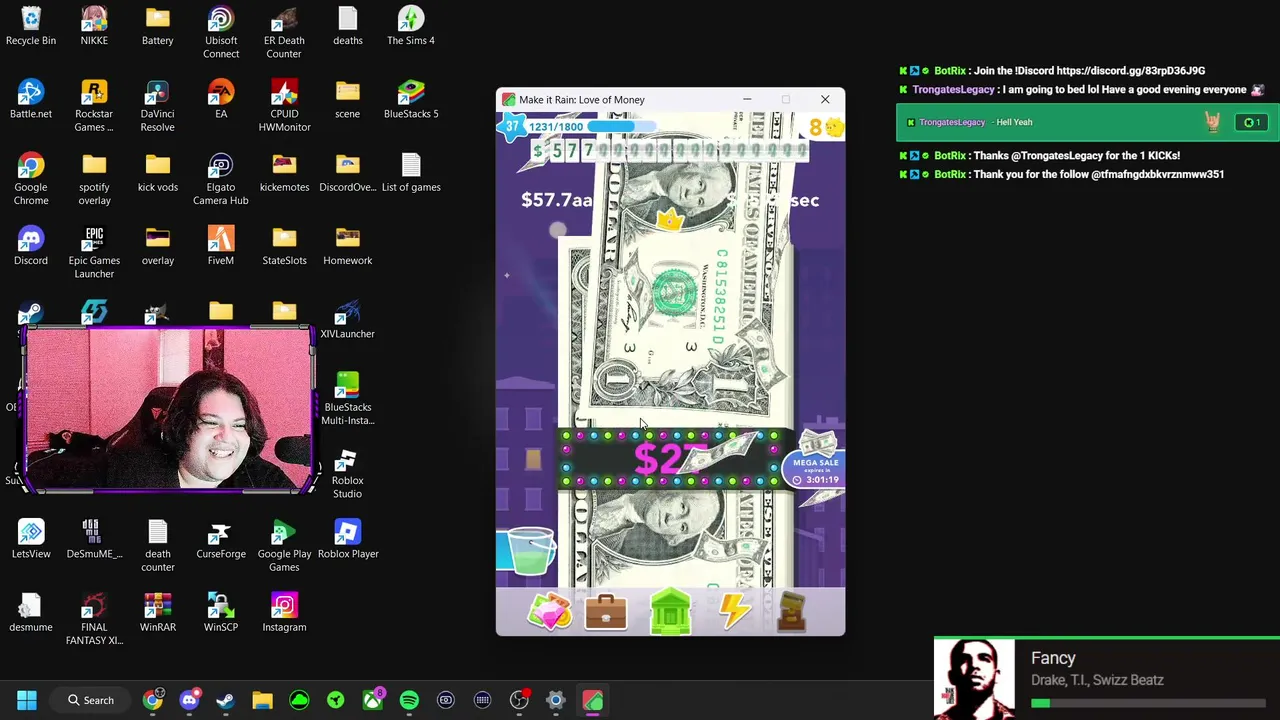The height and width of the screenshot is (720, 1280).
Task: Click the $57.7aa balance text
Action: [557, 200]
